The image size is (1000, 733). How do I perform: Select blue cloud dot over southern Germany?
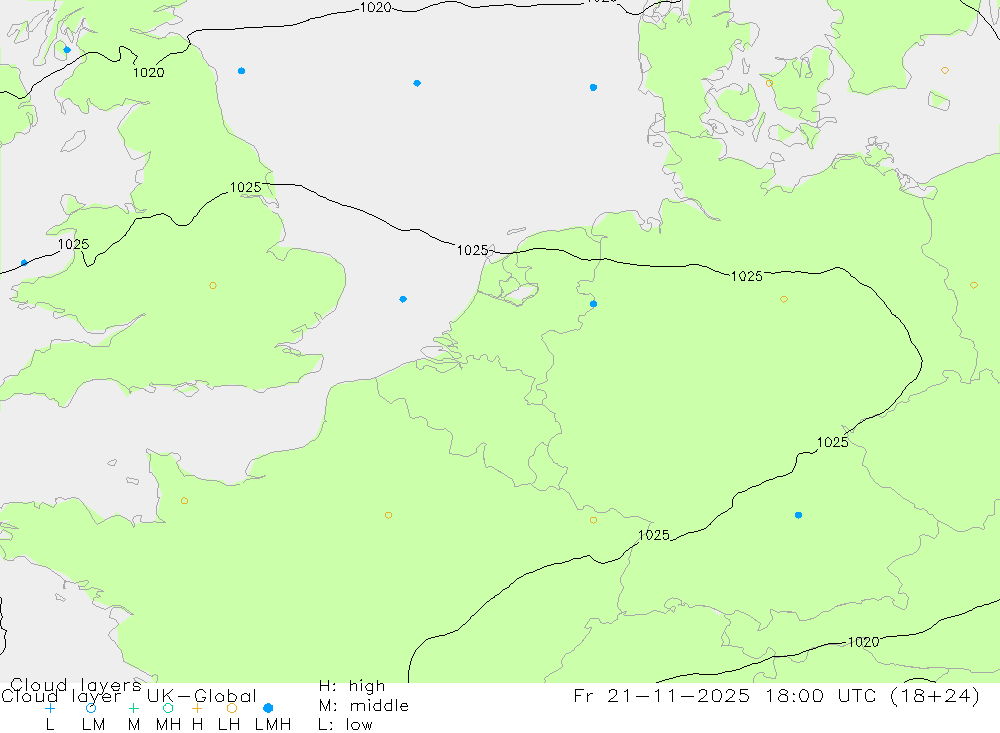click(x=798, y=515)
